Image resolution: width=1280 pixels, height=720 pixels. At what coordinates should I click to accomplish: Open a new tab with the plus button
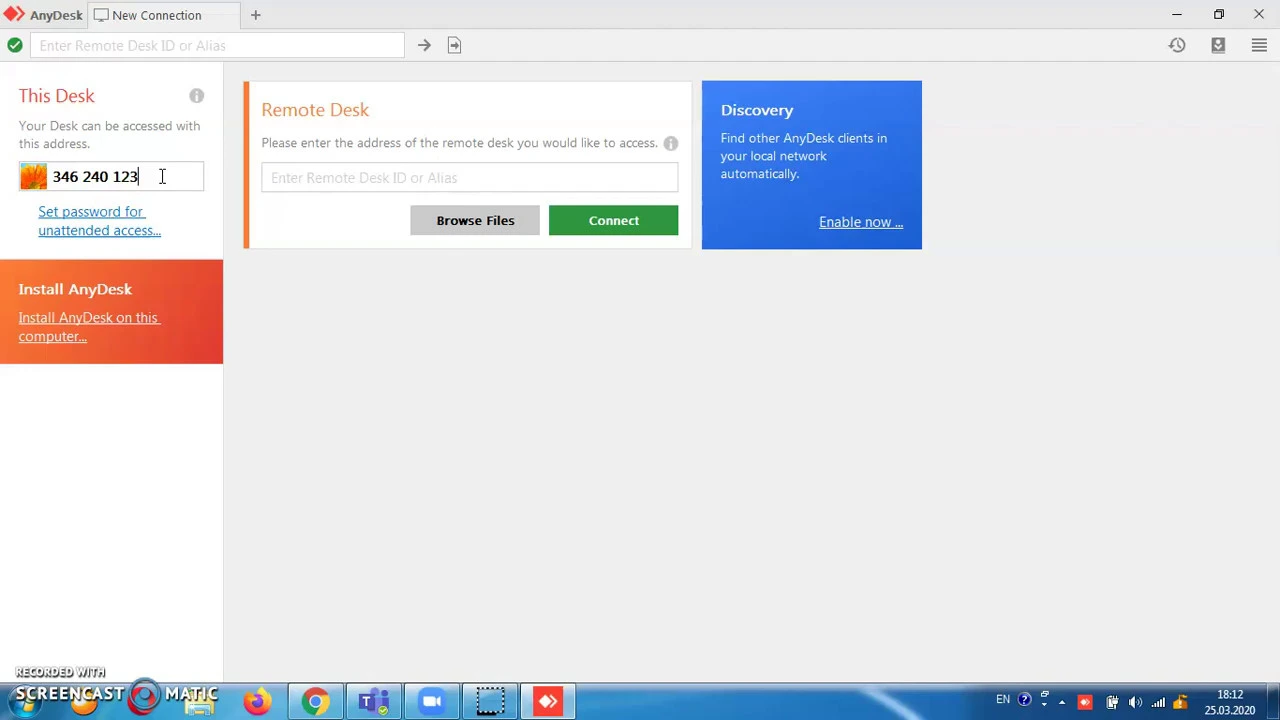[255, 15]
